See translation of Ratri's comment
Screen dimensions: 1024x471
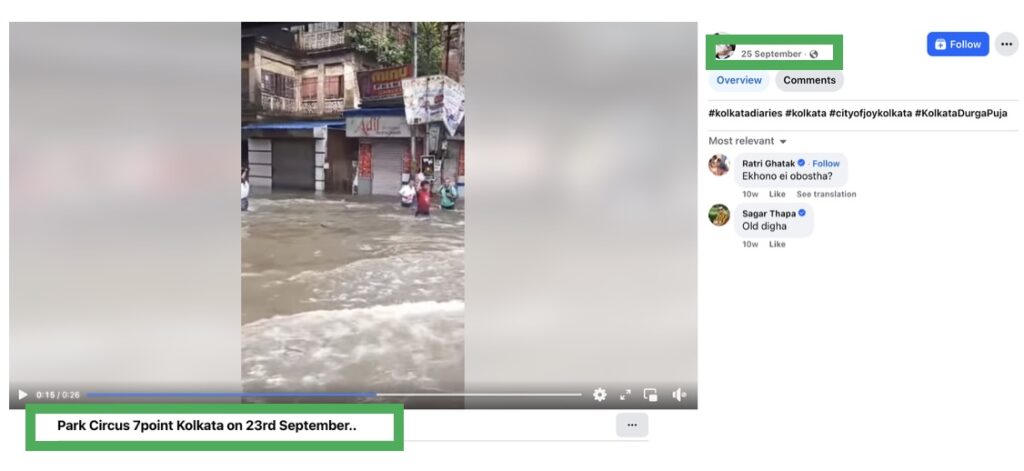826,194
